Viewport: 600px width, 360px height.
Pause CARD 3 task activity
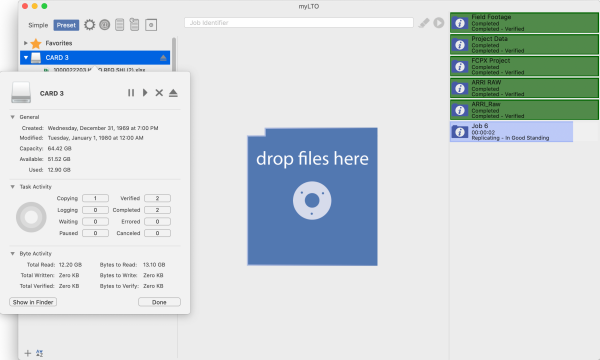click(x=131, y=93)
